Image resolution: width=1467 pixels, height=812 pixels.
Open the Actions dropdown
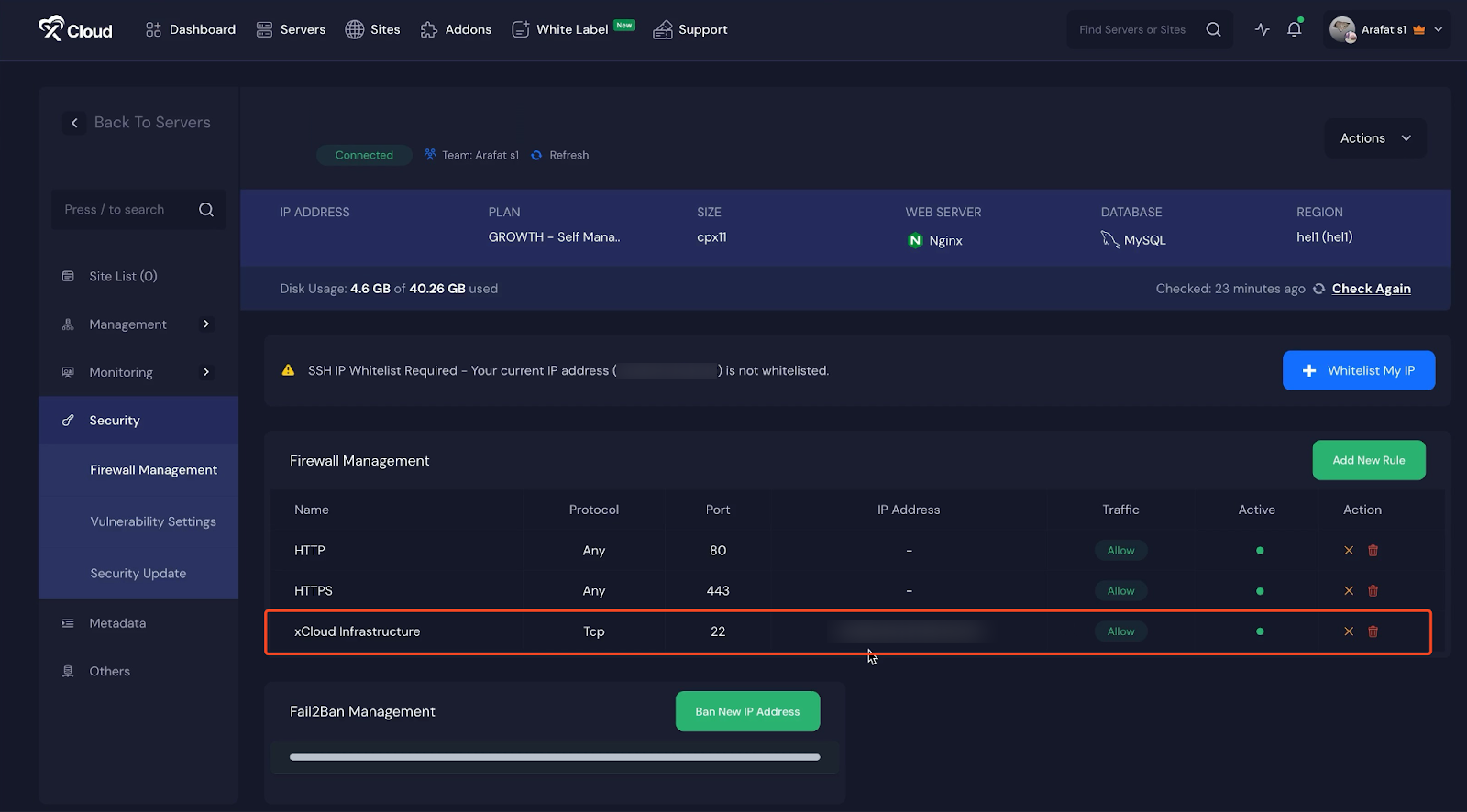pyautogui.click(x=1374, y=138)
